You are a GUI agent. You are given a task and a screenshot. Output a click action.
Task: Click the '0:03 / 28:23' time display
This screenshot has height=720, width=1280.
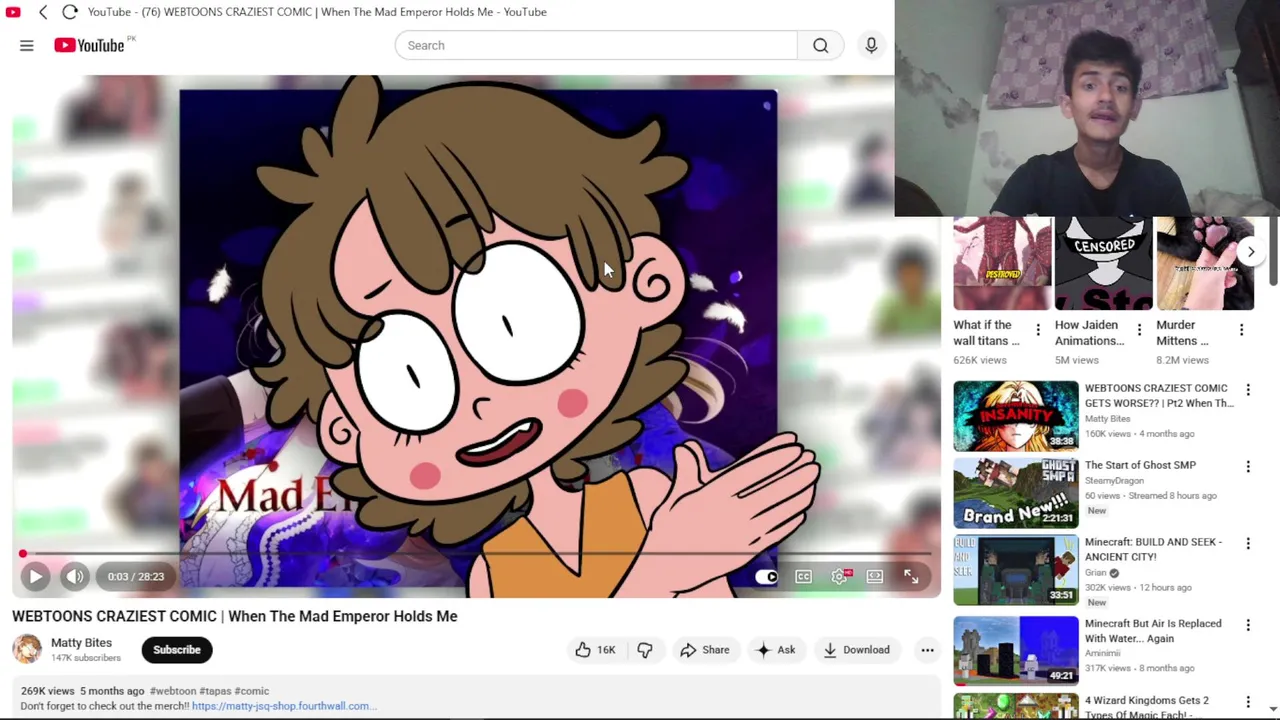point(136,576)
